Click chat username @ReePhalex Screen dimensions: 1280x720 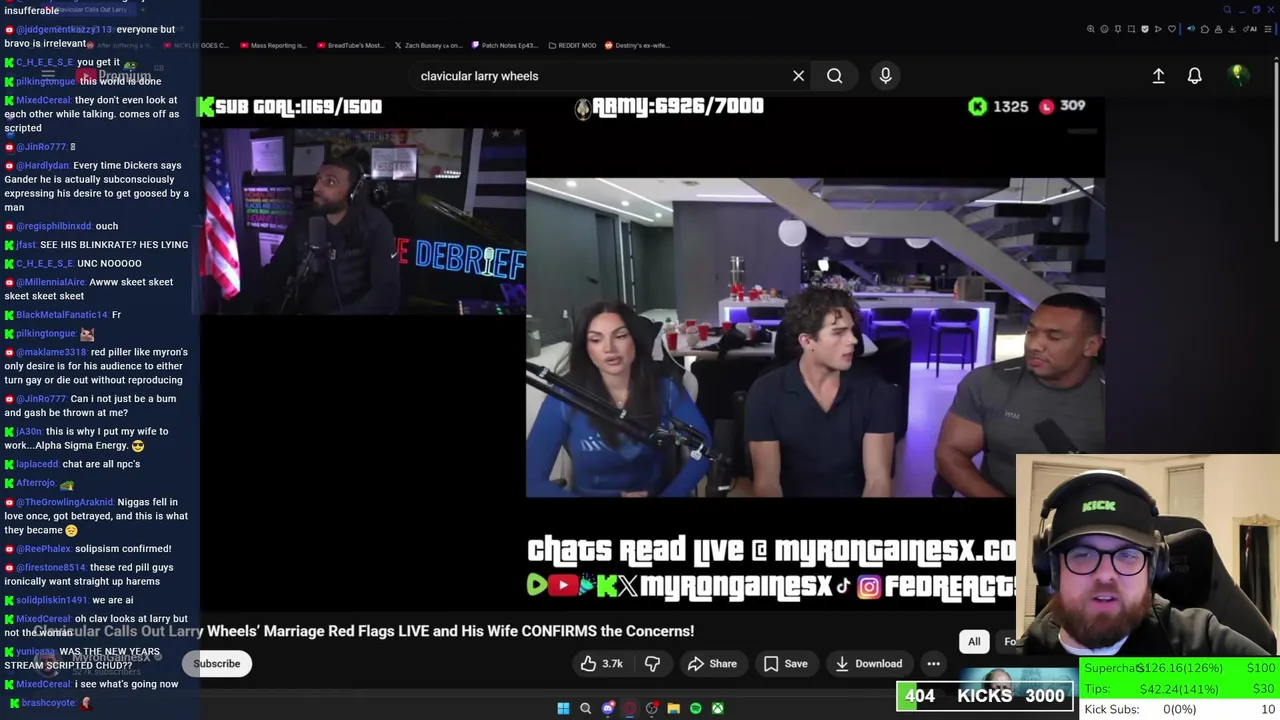(44, 549)
